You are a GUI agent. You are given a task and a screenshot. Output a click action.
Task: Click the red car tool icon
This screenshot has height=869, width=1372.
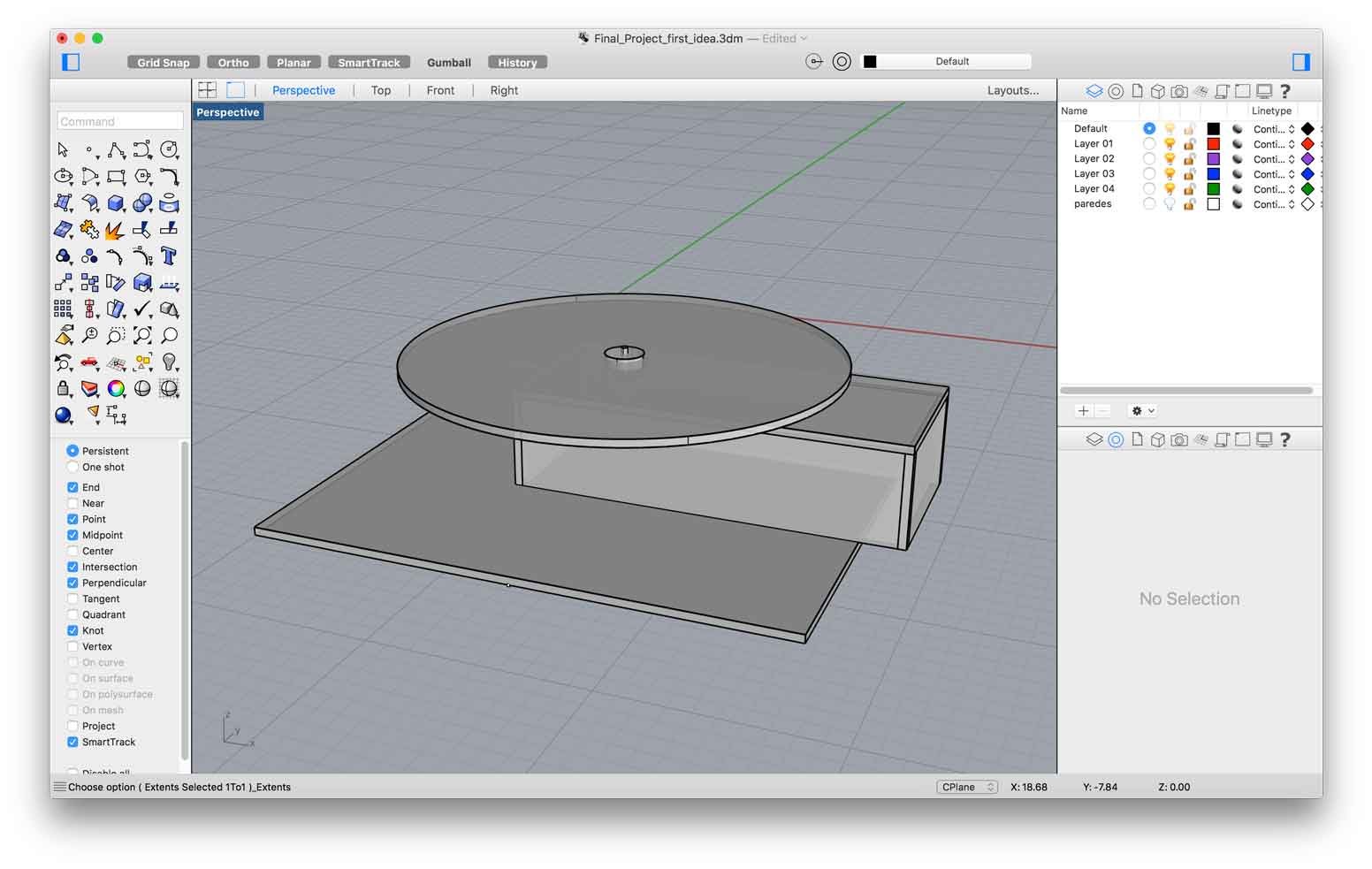click(x=89, y=362)
